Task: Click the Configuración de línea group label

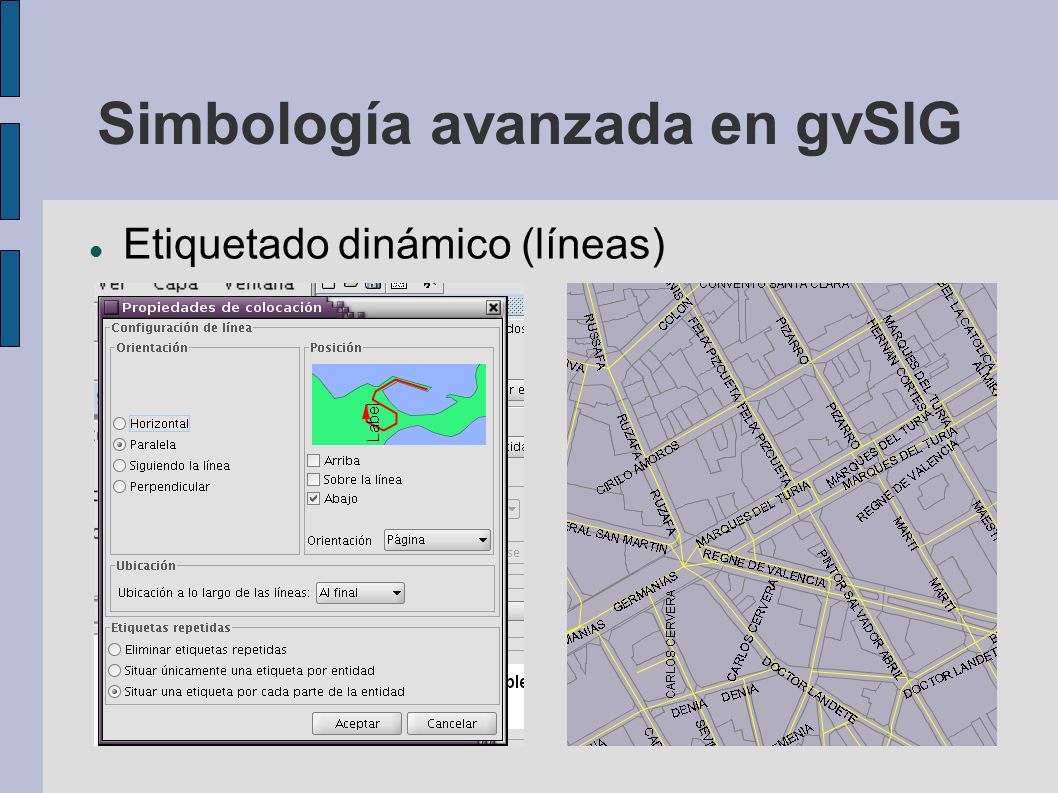Action: click(182, 327)
